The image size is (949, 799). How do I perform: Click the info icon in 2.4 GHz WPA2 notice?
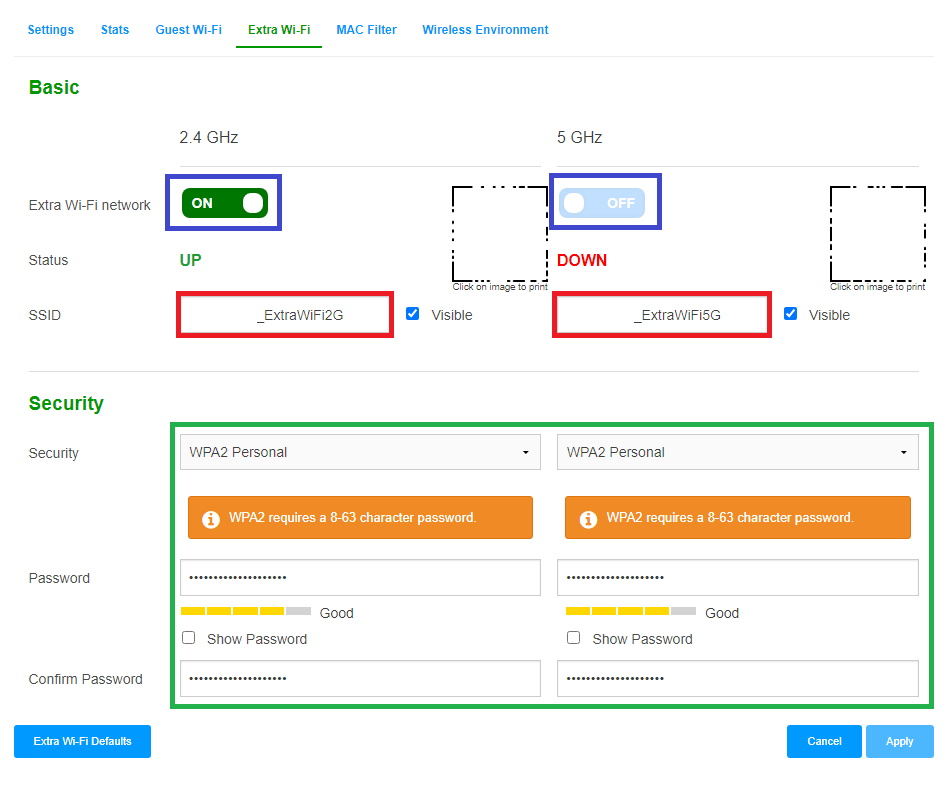[x=211, y=519]
